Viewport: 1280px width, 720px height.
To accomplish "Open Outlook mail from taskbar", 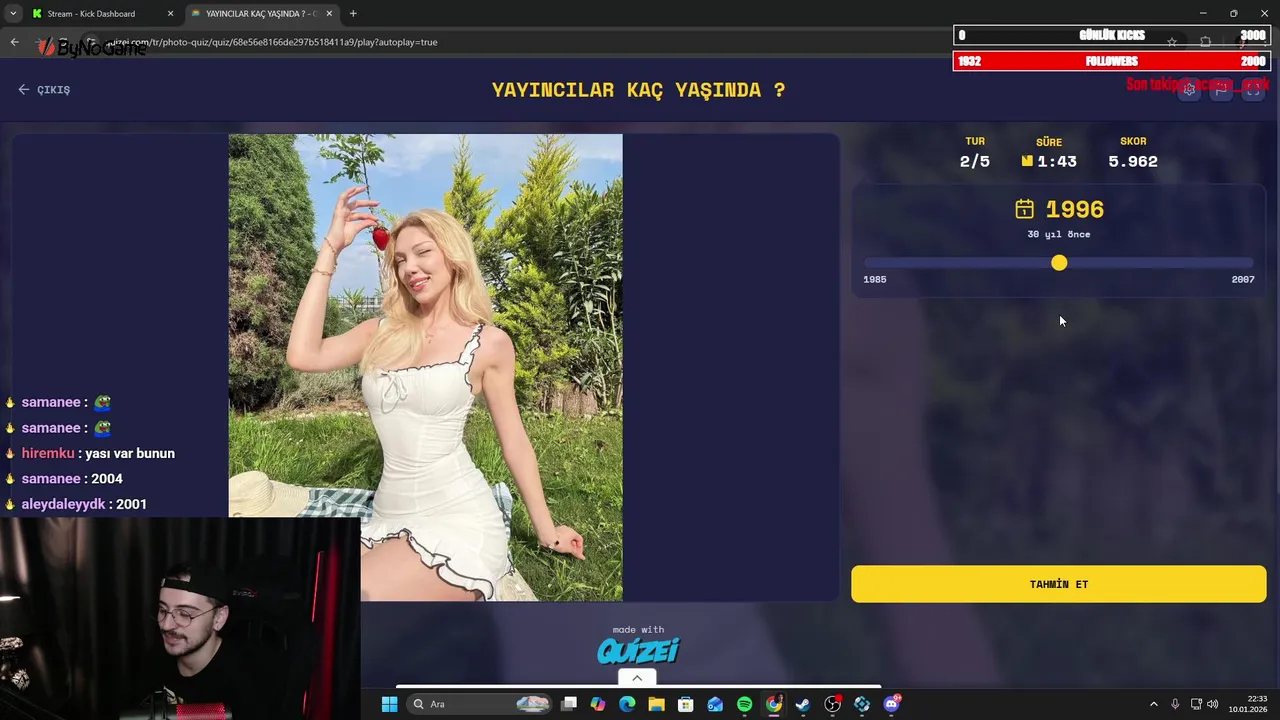I will pos(715,704).
